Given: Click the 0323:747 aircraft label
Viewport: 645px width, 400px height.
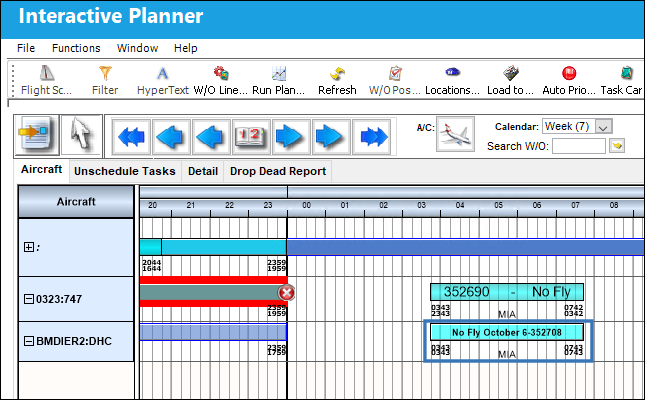Looking at the screenshot, I should tap(59, 299).
